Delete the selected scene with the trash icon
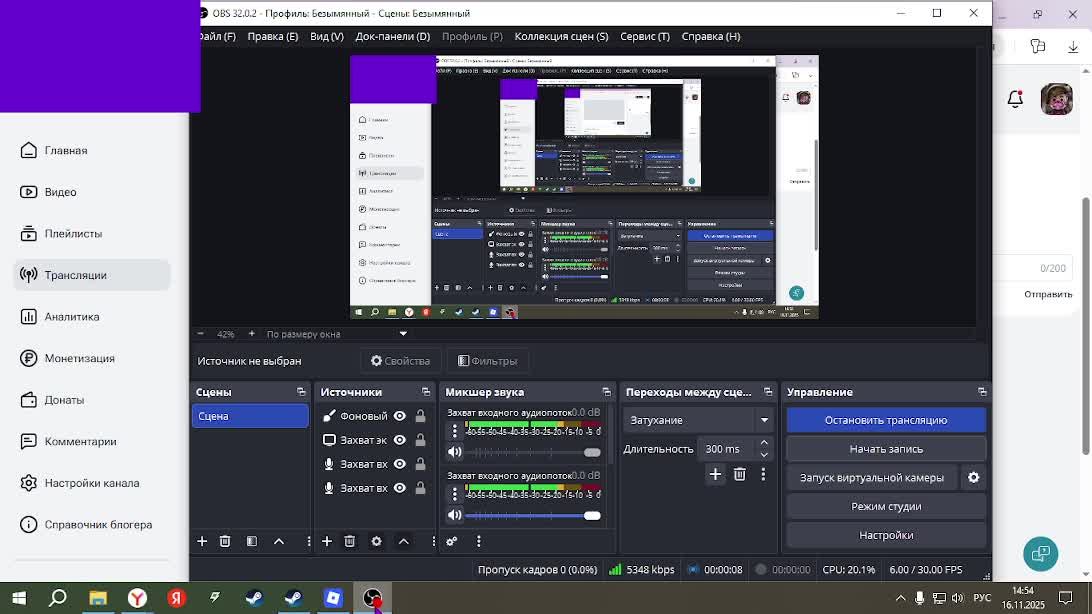1092x614 pixels. tap(225, 541)
